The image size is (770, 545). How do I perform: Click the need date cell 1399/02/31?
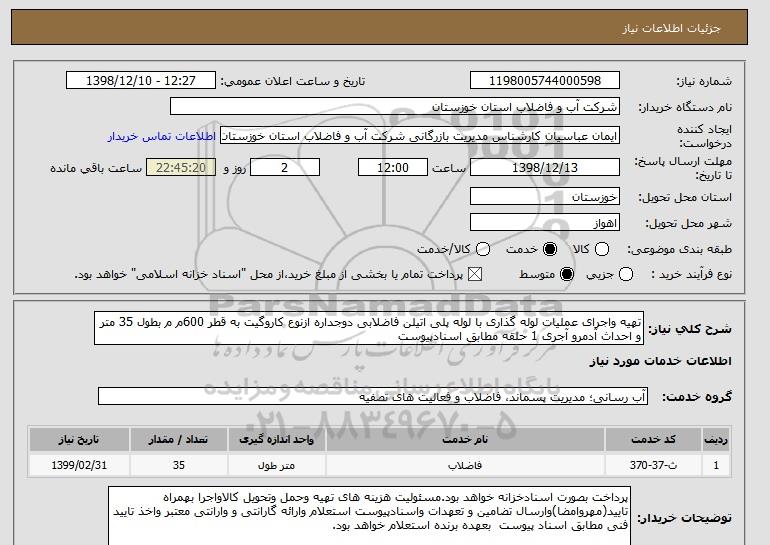pyautogui.click(x=79, y=465)
